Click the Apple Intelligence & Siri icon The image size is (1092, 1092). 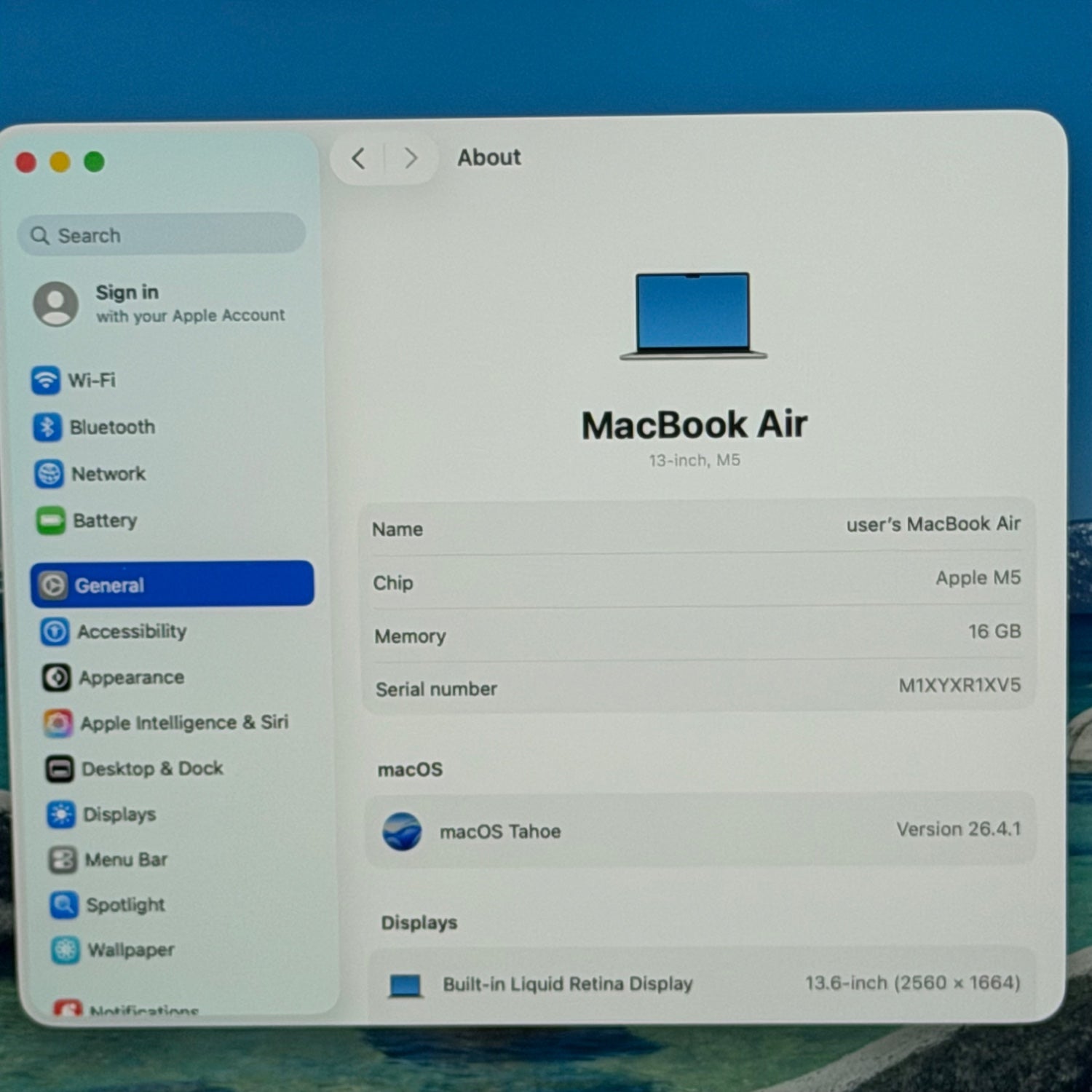pos(58,723)
